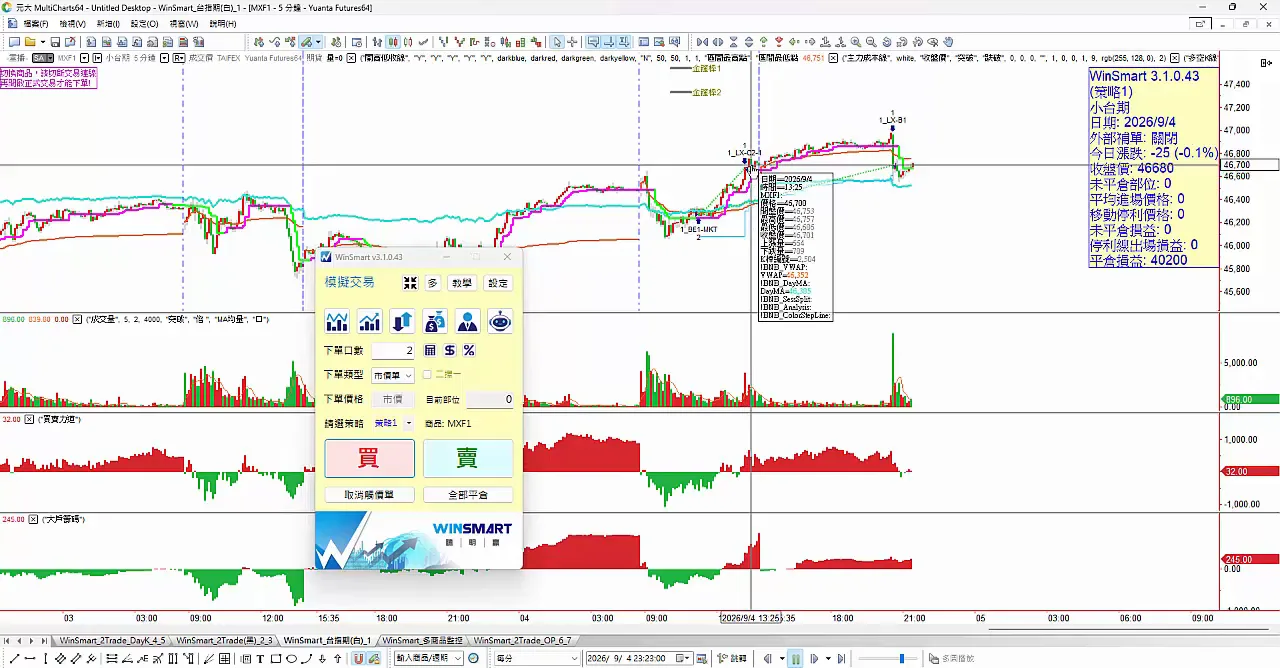Click the 全部平倉 button
This screenshot has width=1280, height=668.
pyautogui.click(x=468, y=495)
